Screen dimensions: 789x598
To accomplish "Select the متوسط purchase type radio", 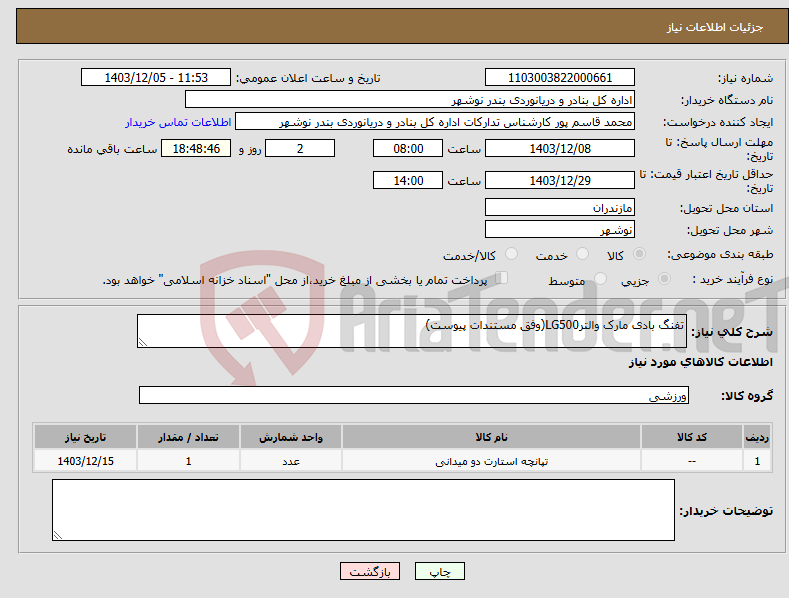I will click(600, 279).
